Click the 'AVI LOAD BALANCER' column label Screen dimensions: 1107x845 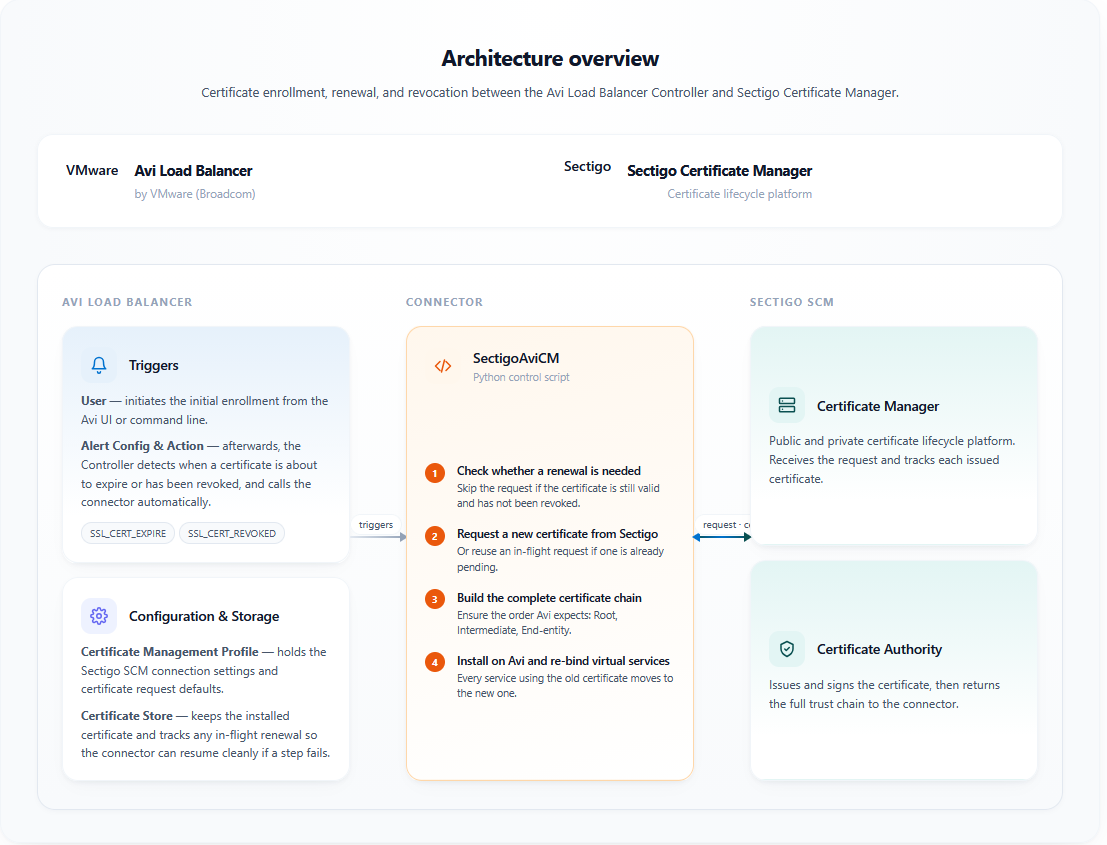coord(127,302)
